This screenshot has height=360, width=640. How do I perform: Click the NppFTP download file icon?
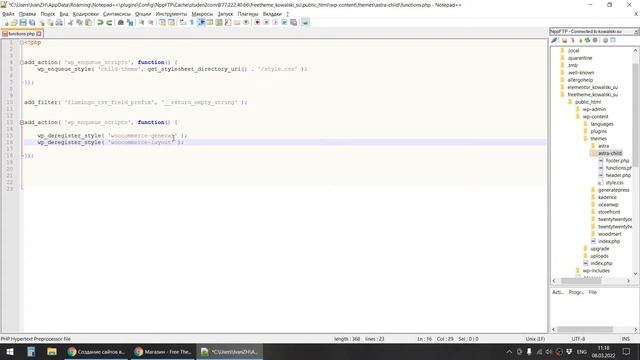point(573,40)
